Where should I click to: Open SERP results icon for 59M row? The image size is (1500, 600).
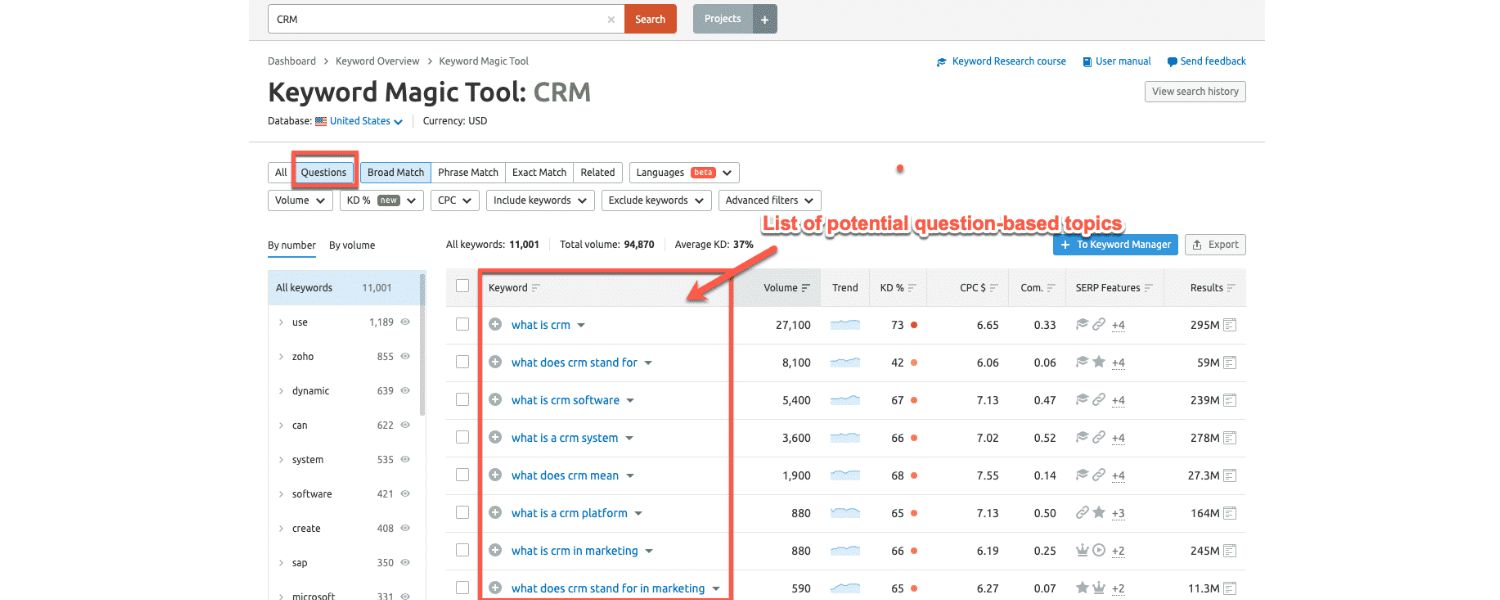pyautogui.click(x=1230, y=362)
